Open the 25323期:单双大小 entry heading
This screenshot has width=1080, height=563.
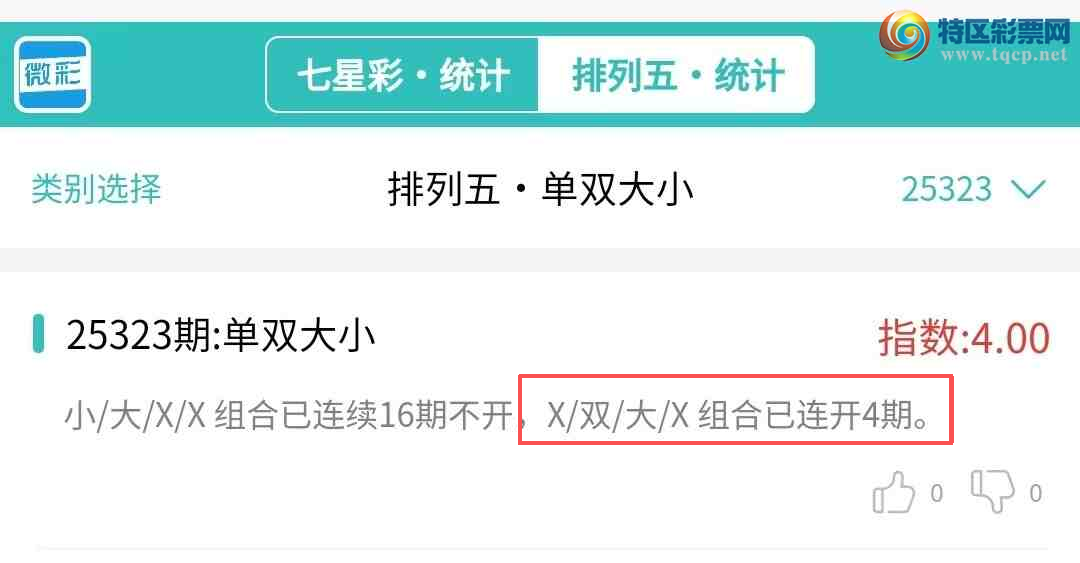pyautogui.click(x=220, y=336)
